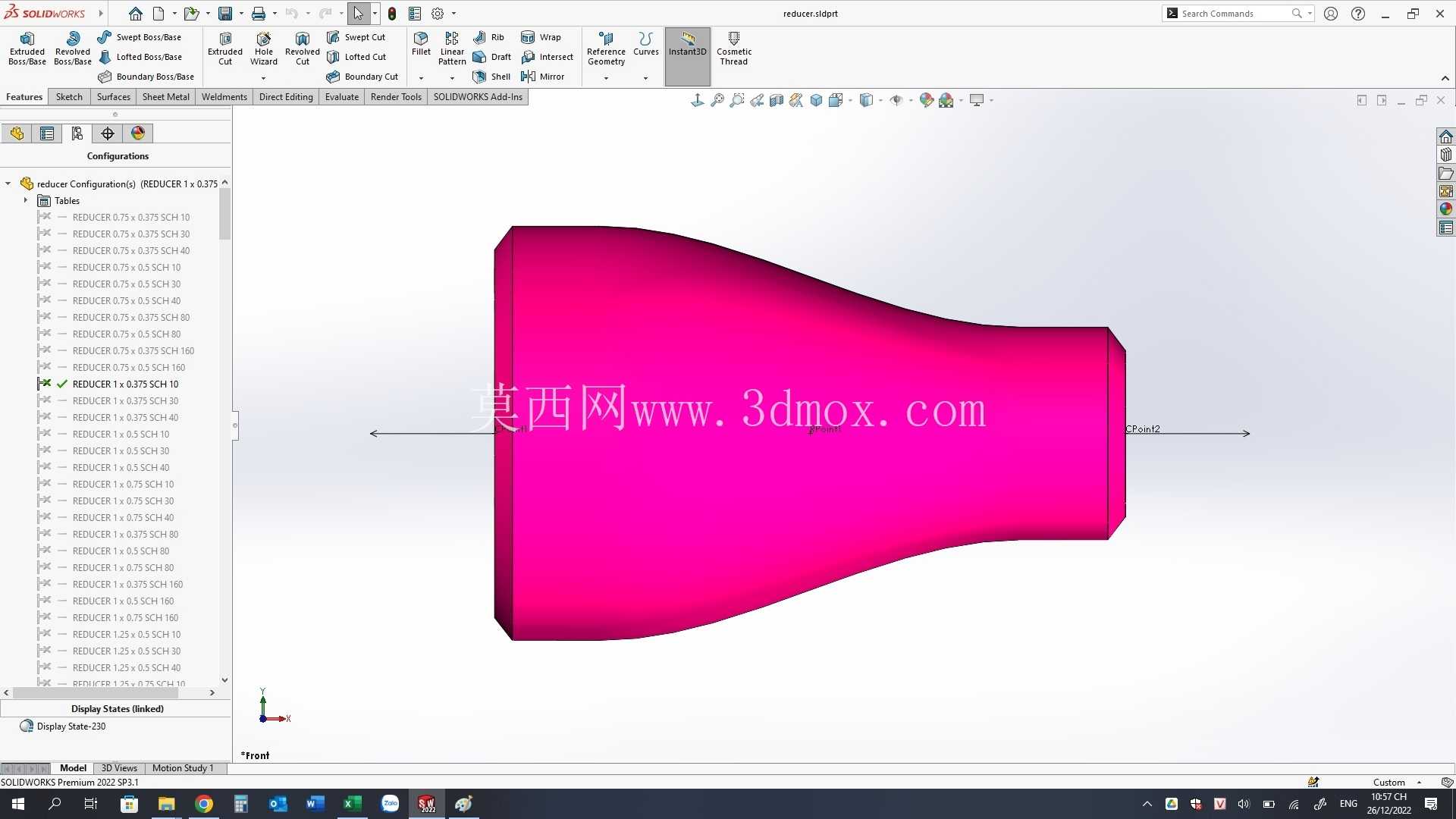Select the Cosmetic Thread tool
This screenshot has height=819, width=1456.
[733, 49]
